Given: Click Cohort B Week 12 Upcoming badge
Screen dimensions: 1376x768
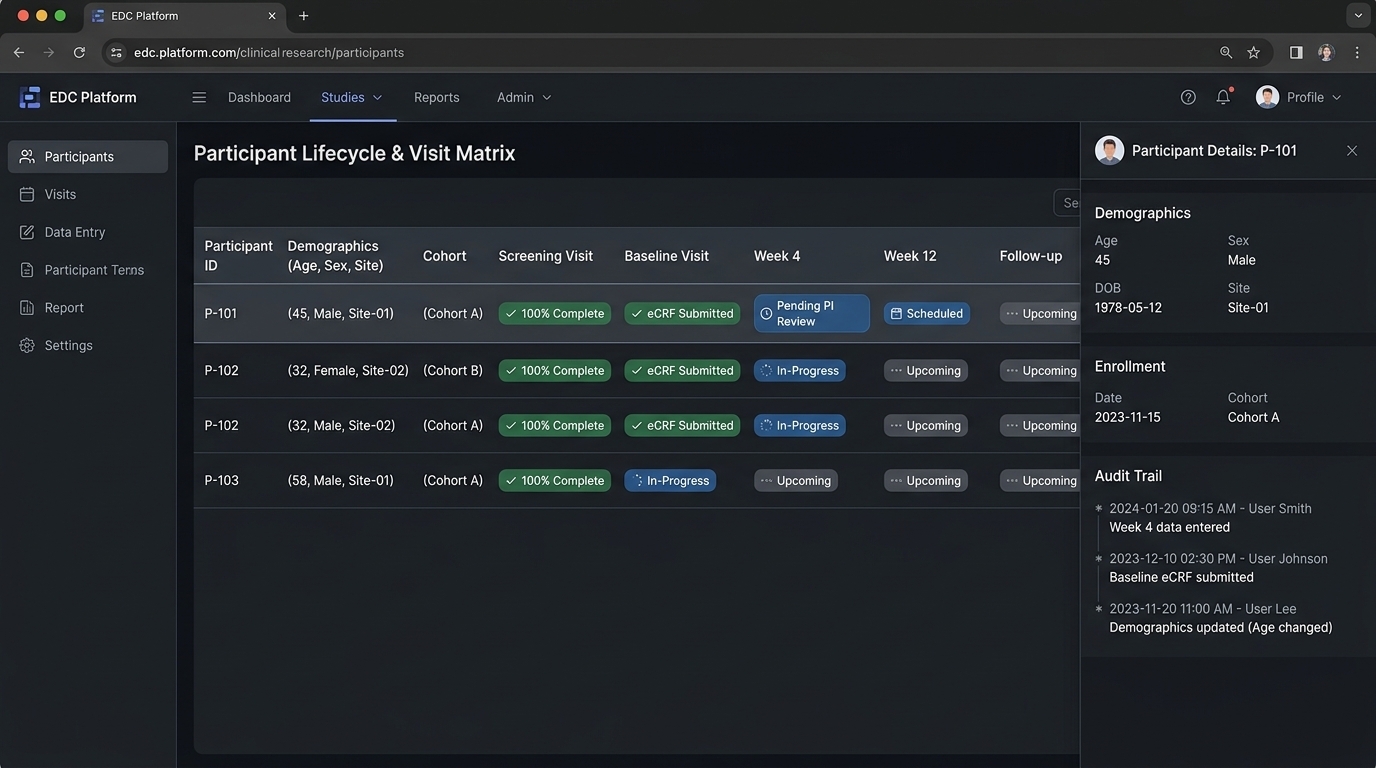Looking at the screenshot, I should pyautogui.click(x=925, y=370).
